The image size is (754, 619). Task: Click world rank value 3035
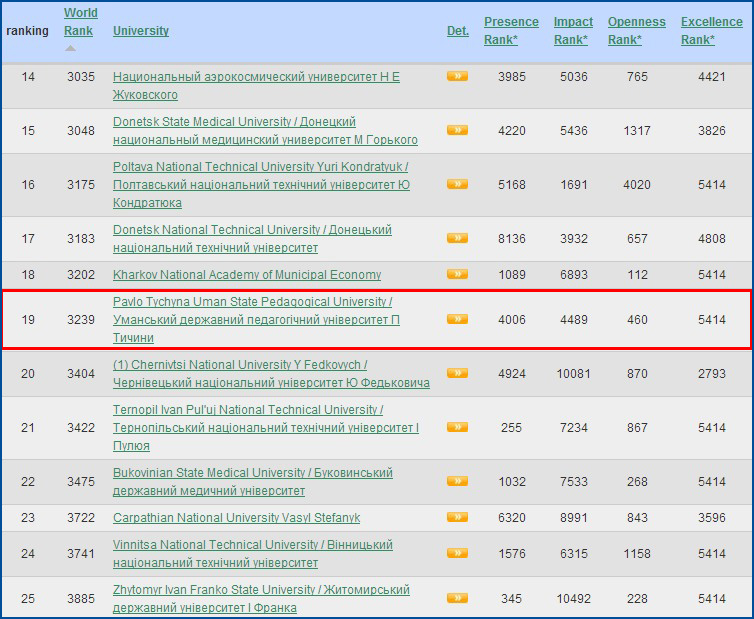click(81, 76)
